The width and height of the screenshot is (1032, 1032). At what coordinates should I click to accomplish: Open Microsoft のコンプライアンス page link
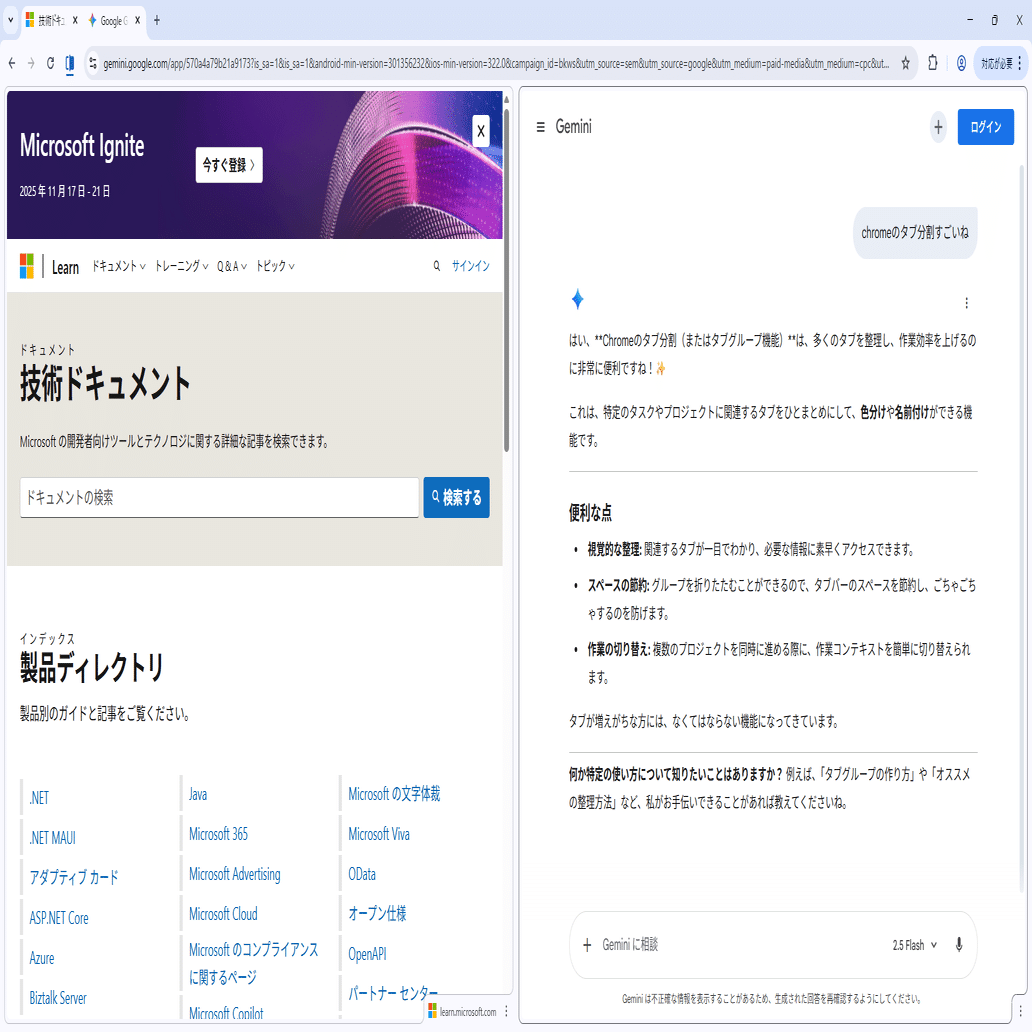253,964
